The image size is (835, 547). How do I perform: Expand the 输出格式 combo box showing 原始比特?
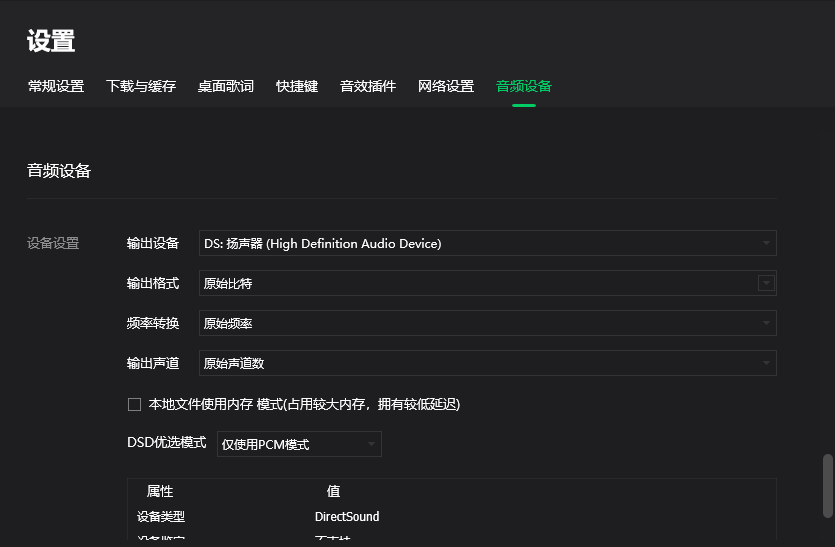point(488,283)
